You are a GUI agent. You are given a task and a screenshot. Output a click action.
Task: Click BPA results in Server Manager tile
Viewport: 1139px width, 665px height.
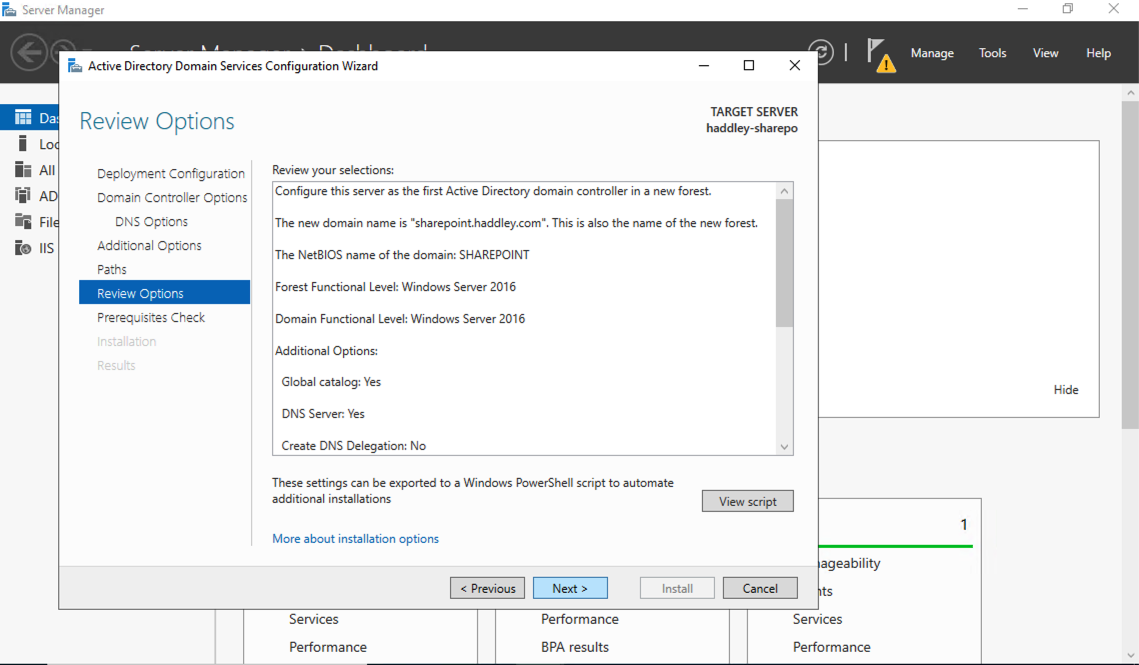point(575,647)
